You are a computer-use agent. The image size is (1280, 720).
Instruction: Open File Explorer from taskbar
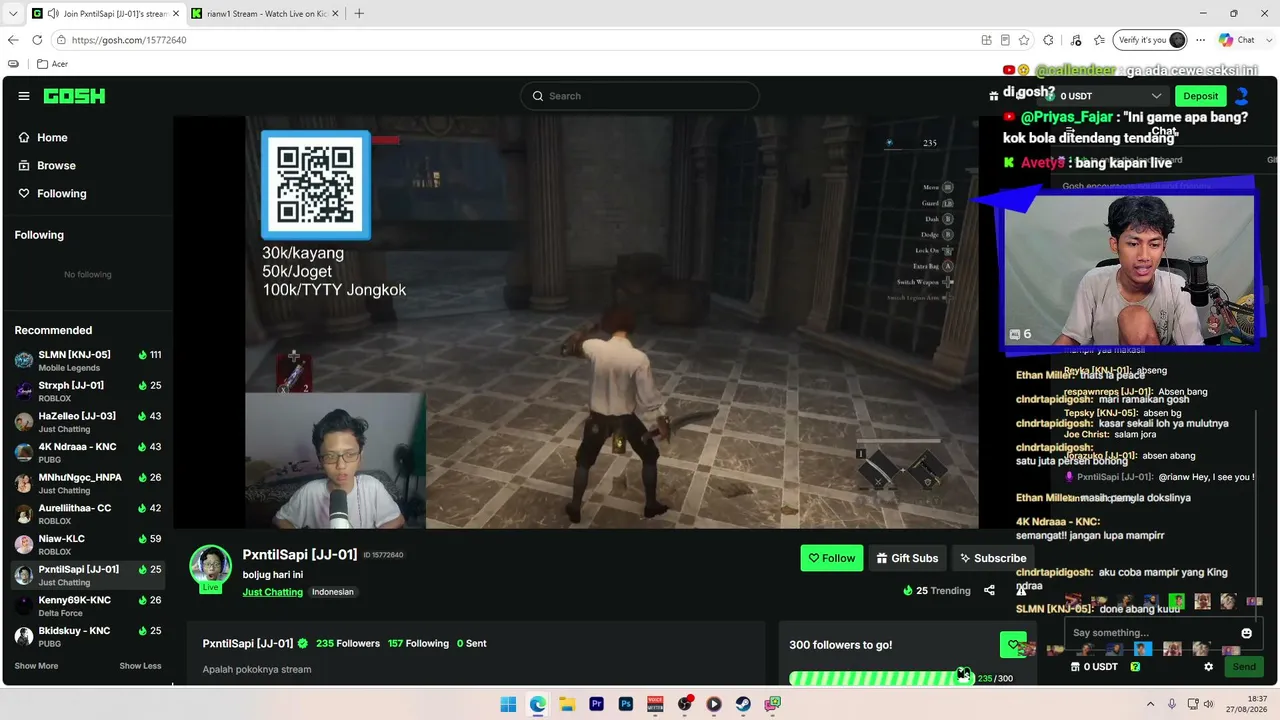[567, 704]
